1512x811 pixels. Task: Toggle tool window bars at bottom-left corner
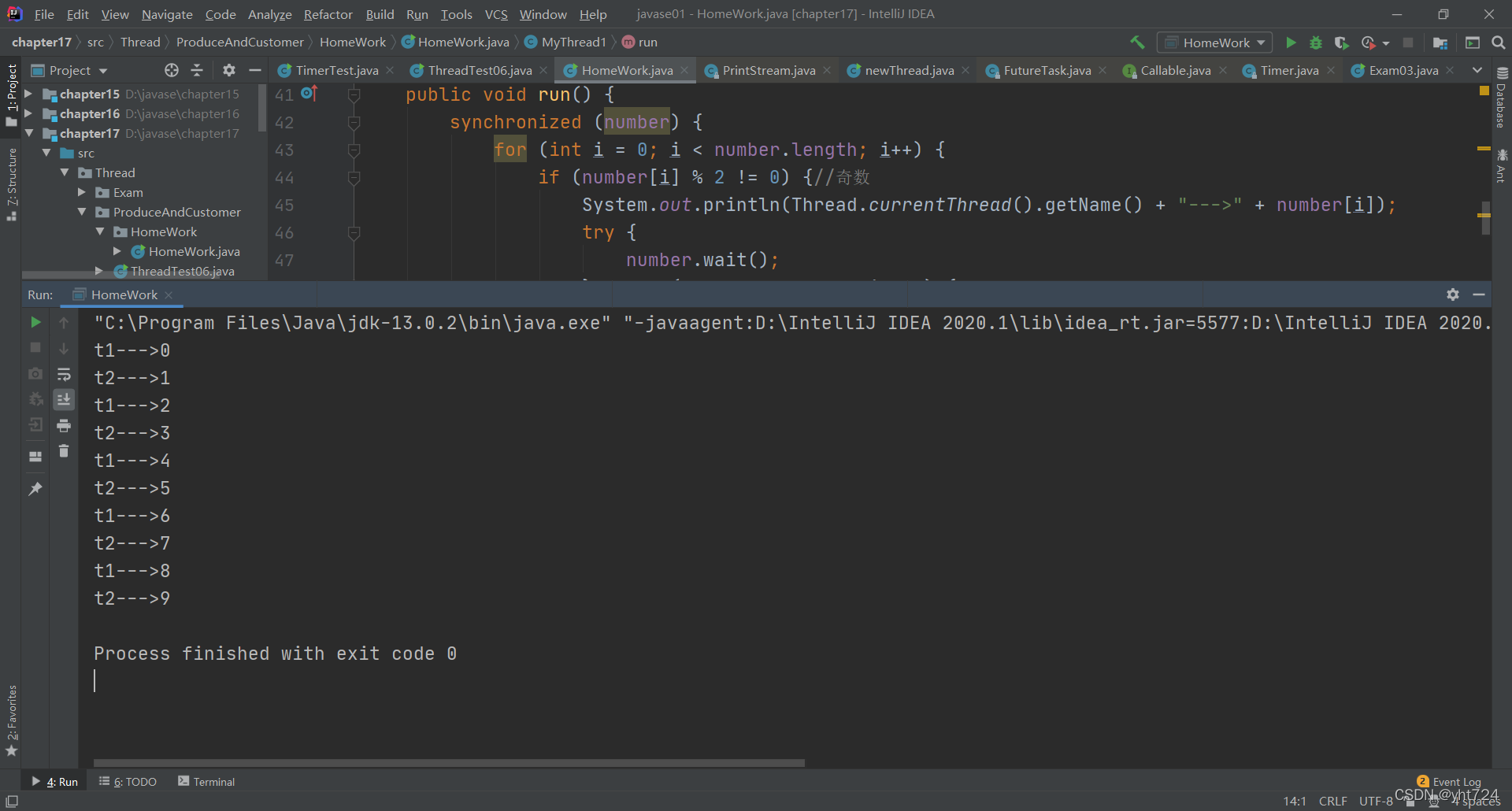coord(12,801)
